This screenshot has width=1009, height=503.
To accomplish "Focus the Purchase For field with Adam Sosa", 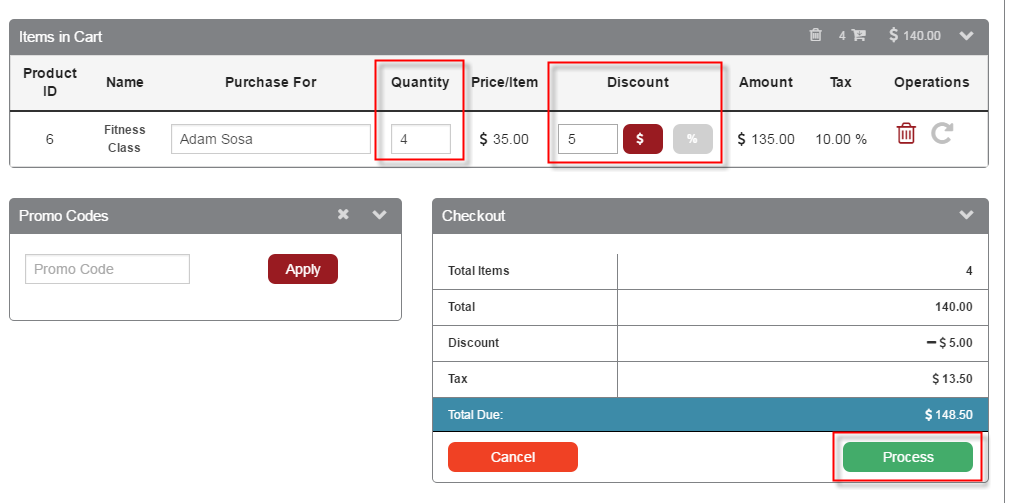I will click(270, 139).
